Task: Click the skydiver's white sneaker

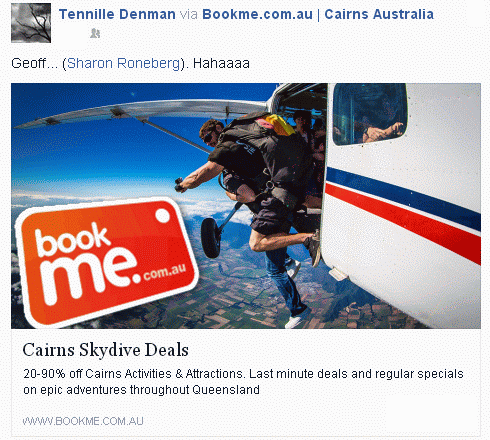Action: click(x=297, y=320)
